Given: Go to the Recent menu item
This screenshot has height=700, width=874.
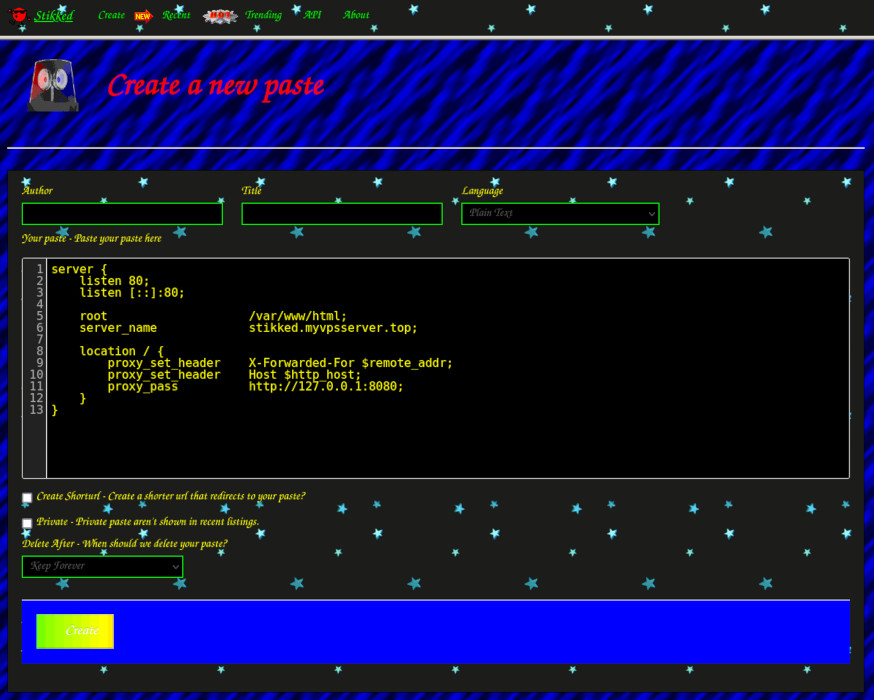Looking at the screenshot, I should (176, 15).
